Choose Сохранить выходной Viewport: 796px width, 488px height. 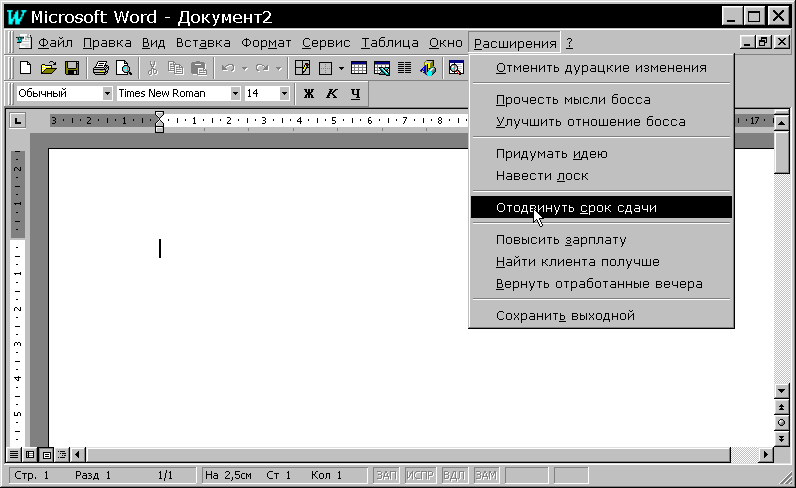tap(602, 315)
